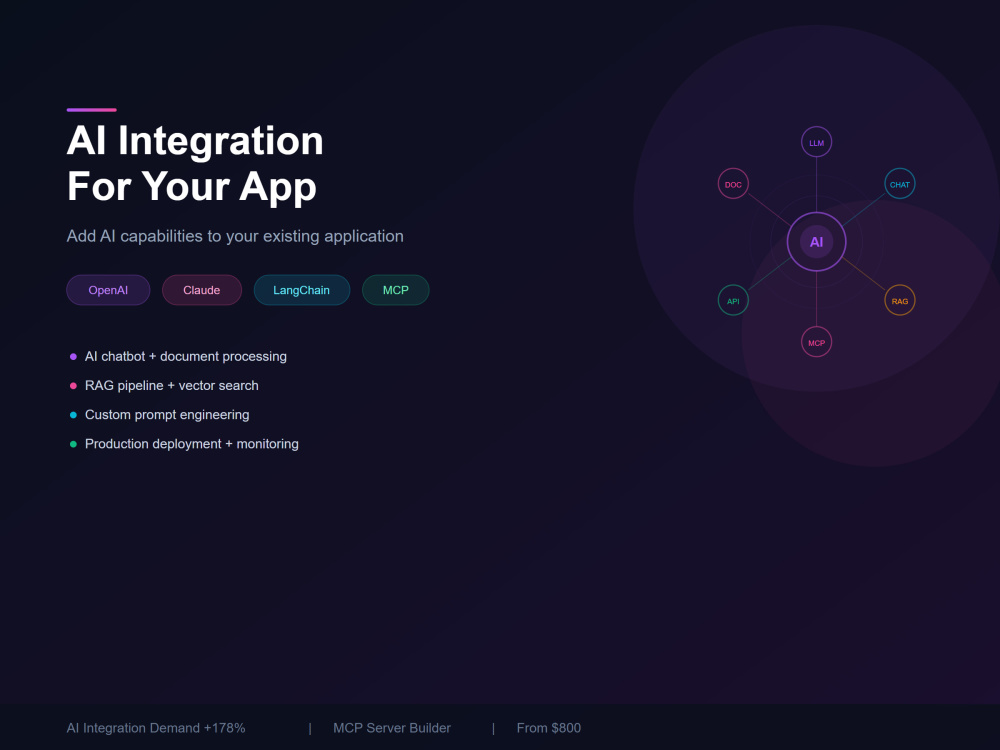Click 'AI chatbot + document processing' bullet
Viewport: 1000px width, 750px height.
[178, 357]
